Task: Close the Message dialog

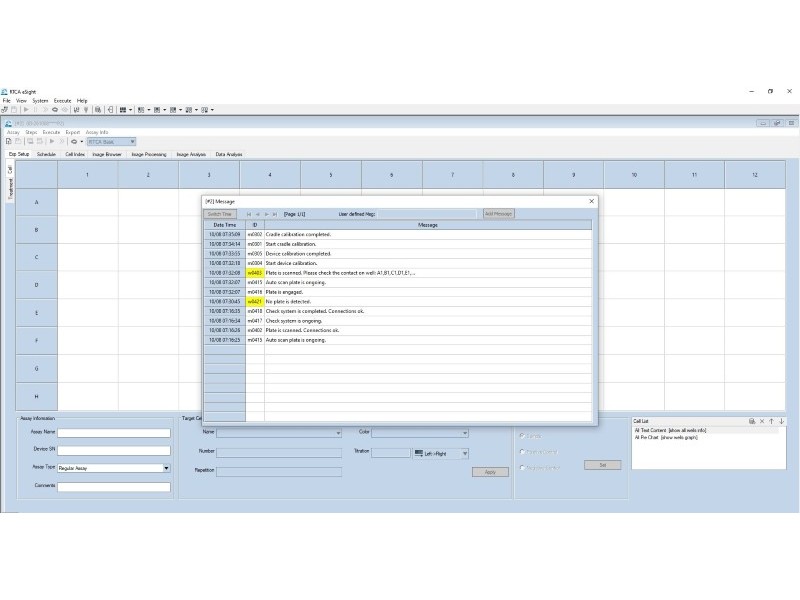Action: click(591, 201)
